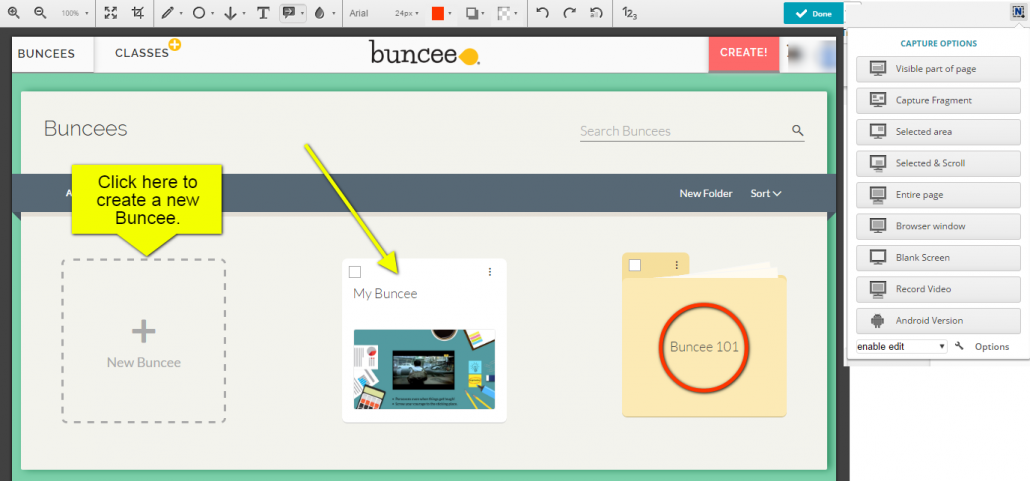Click the Done button
This screenshot has width=1030, height=481.
coord(813,13)
